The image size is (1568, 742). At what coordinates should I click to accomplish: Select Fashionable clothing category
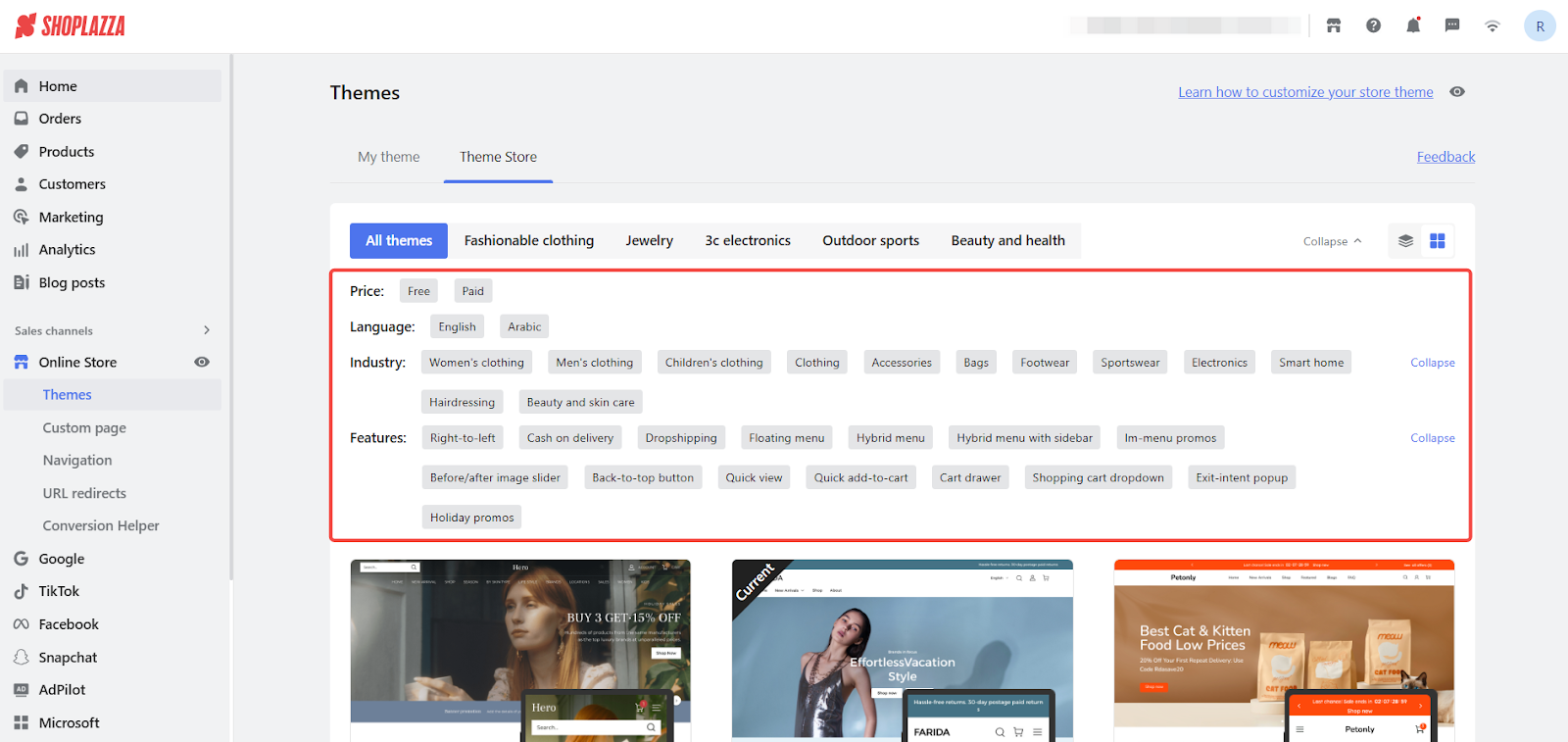click(529, 241)
